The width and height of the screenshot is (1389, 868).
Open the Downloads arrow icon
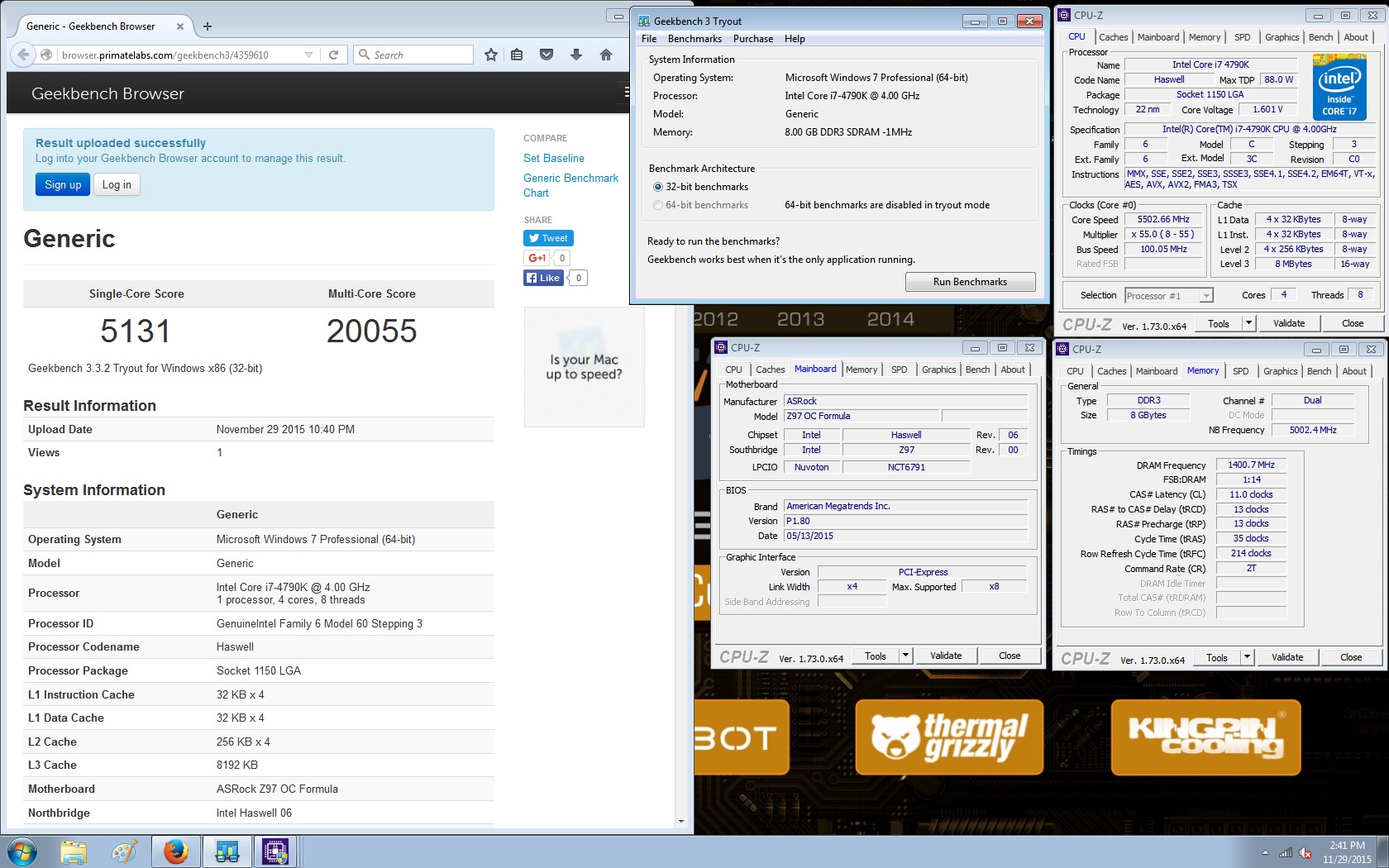576,55
